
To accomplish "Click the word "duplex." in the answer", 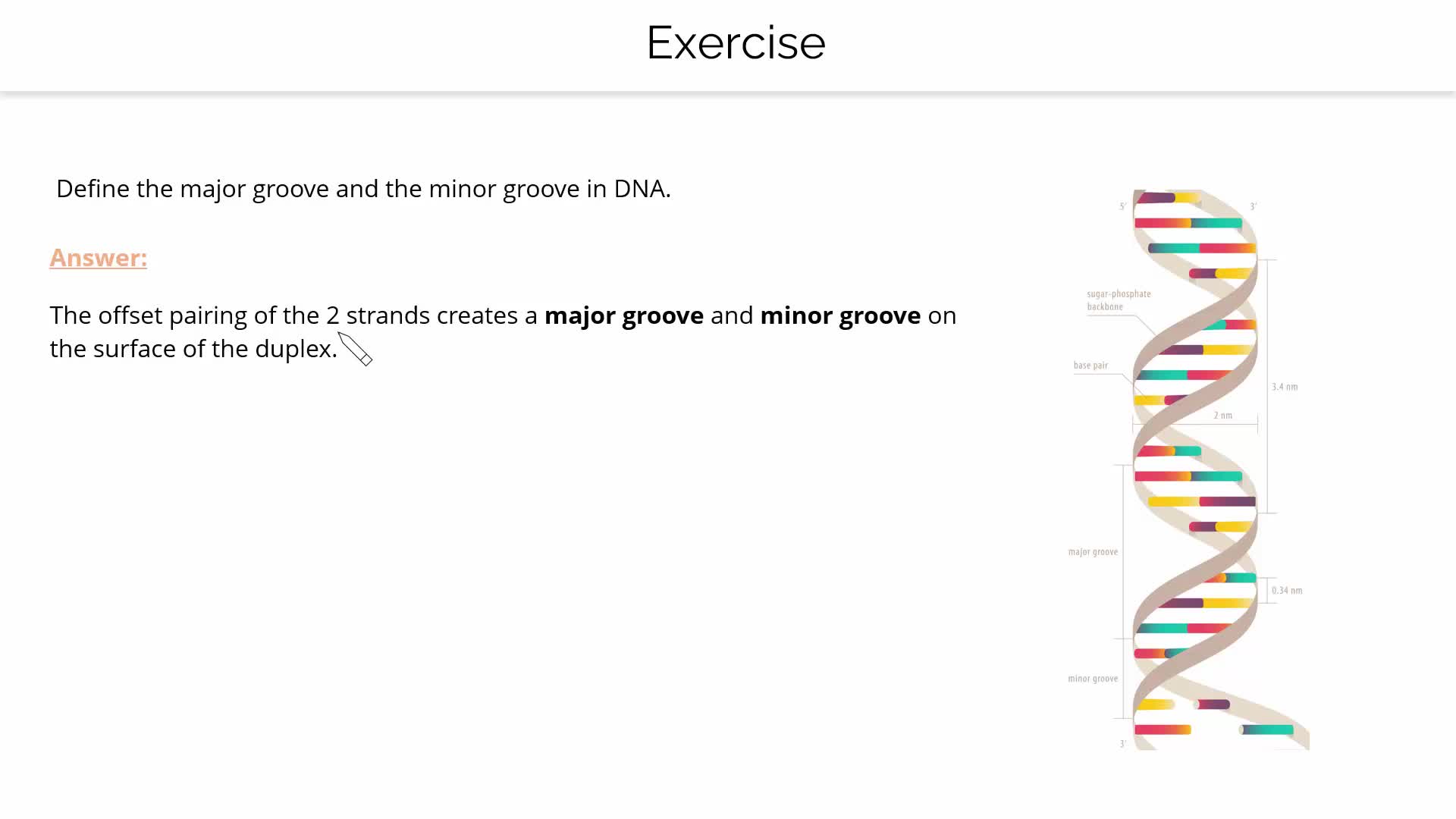I will (296, 349).
